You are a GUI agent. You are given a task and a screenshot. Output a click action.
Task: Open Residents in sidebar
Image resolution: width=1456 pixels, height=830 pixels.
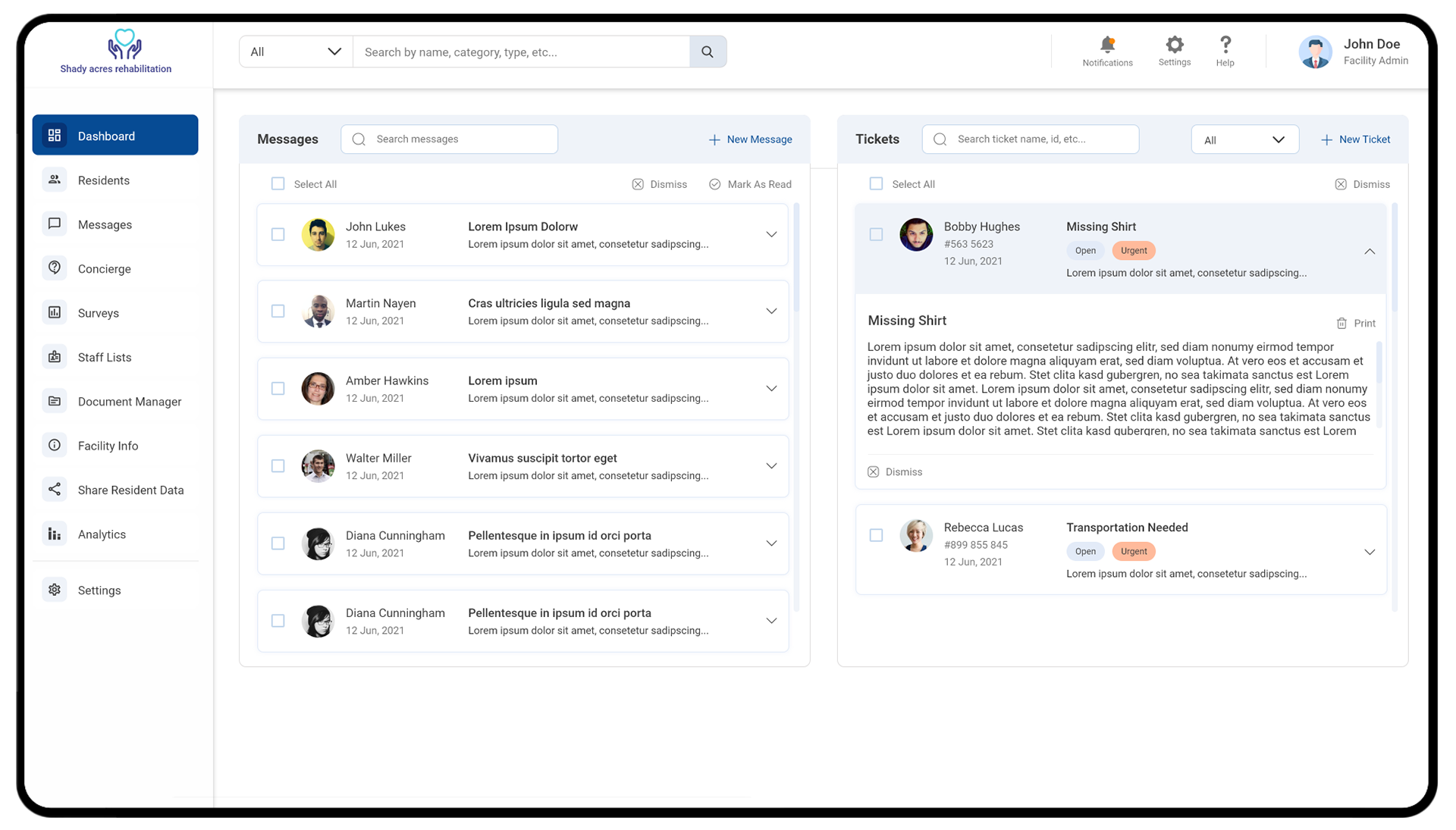click(x=115, y=180)
